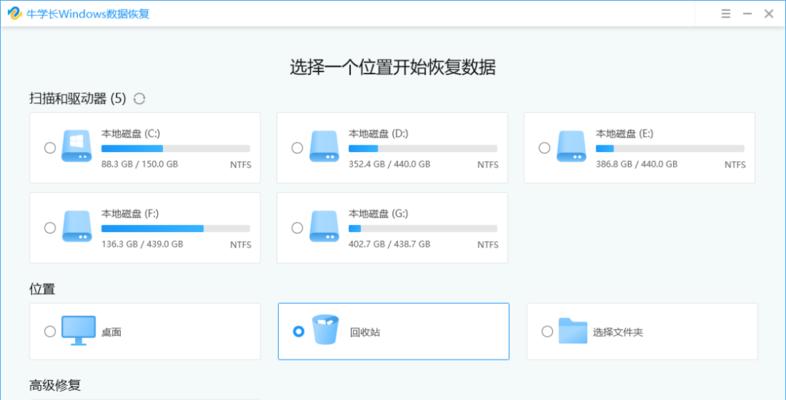Click the E: drive usage bar

pos(670,148)
